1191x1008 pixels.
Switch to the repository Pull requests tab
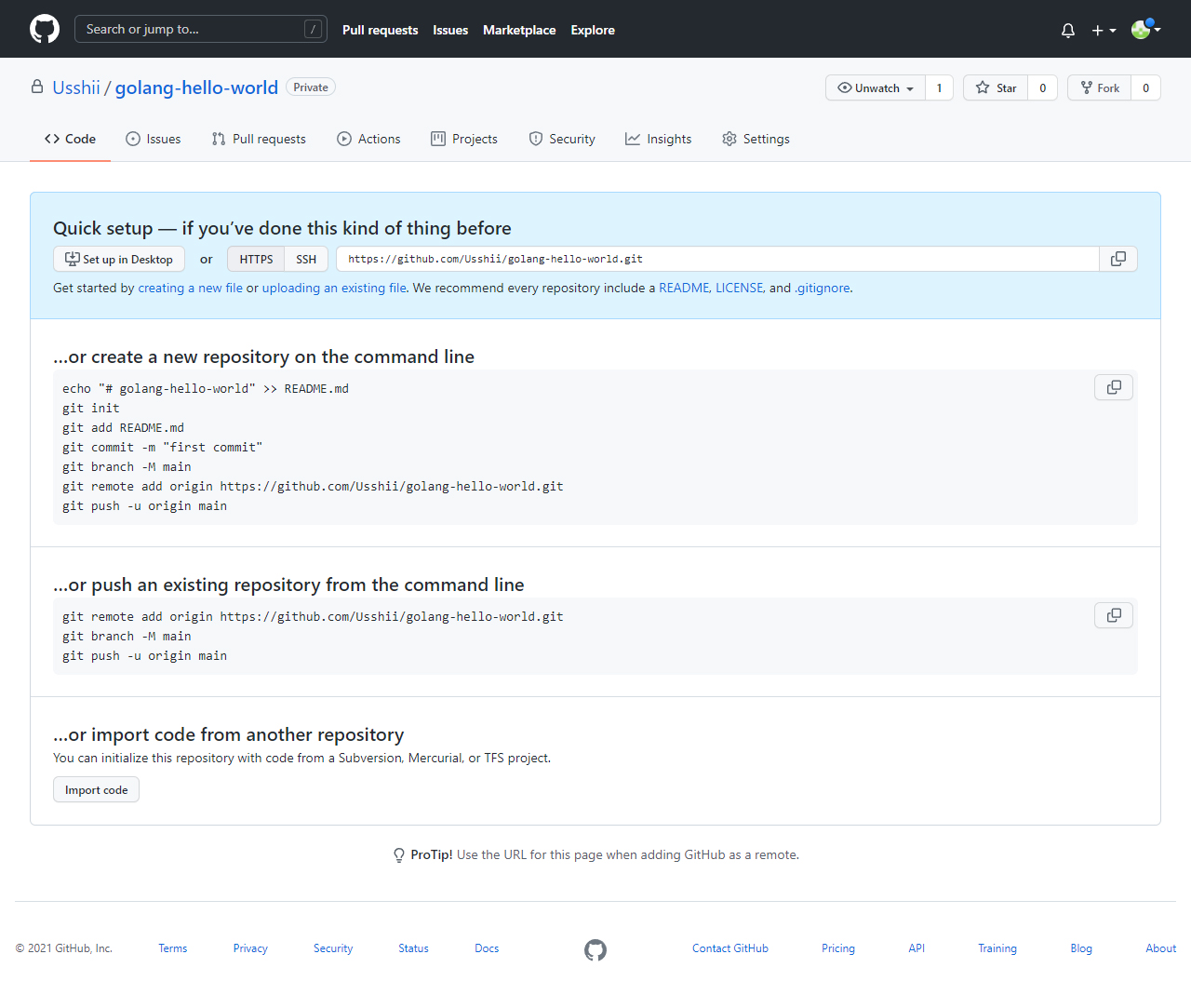tap(259, 139)
